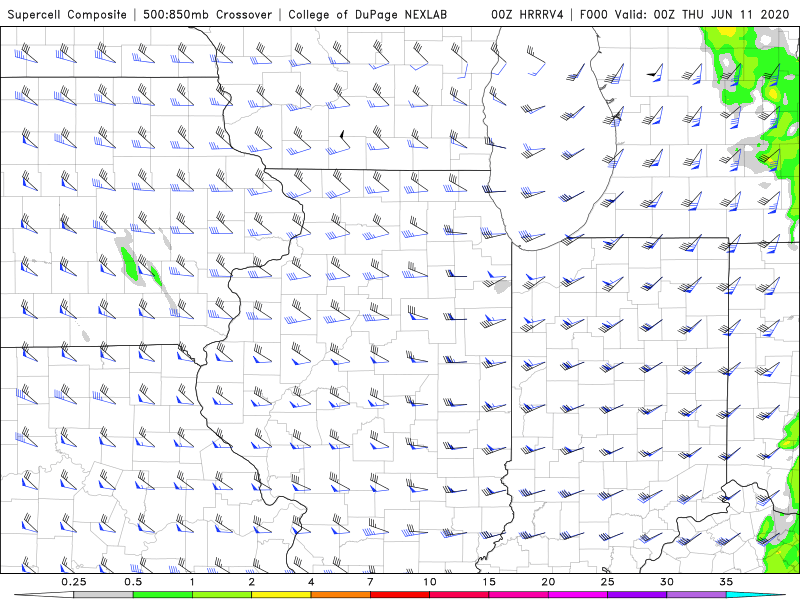Select the gray 0.25–0.5 color bar segment

click(103, 595)
